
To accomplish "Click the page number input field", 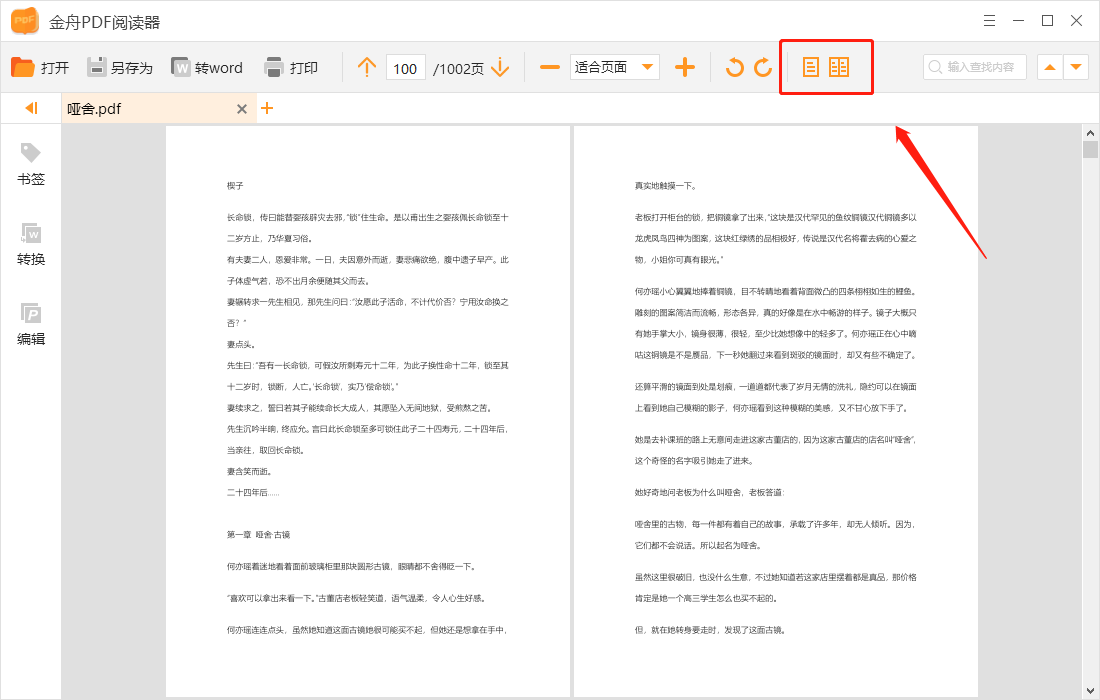I will tap(405, 66).
